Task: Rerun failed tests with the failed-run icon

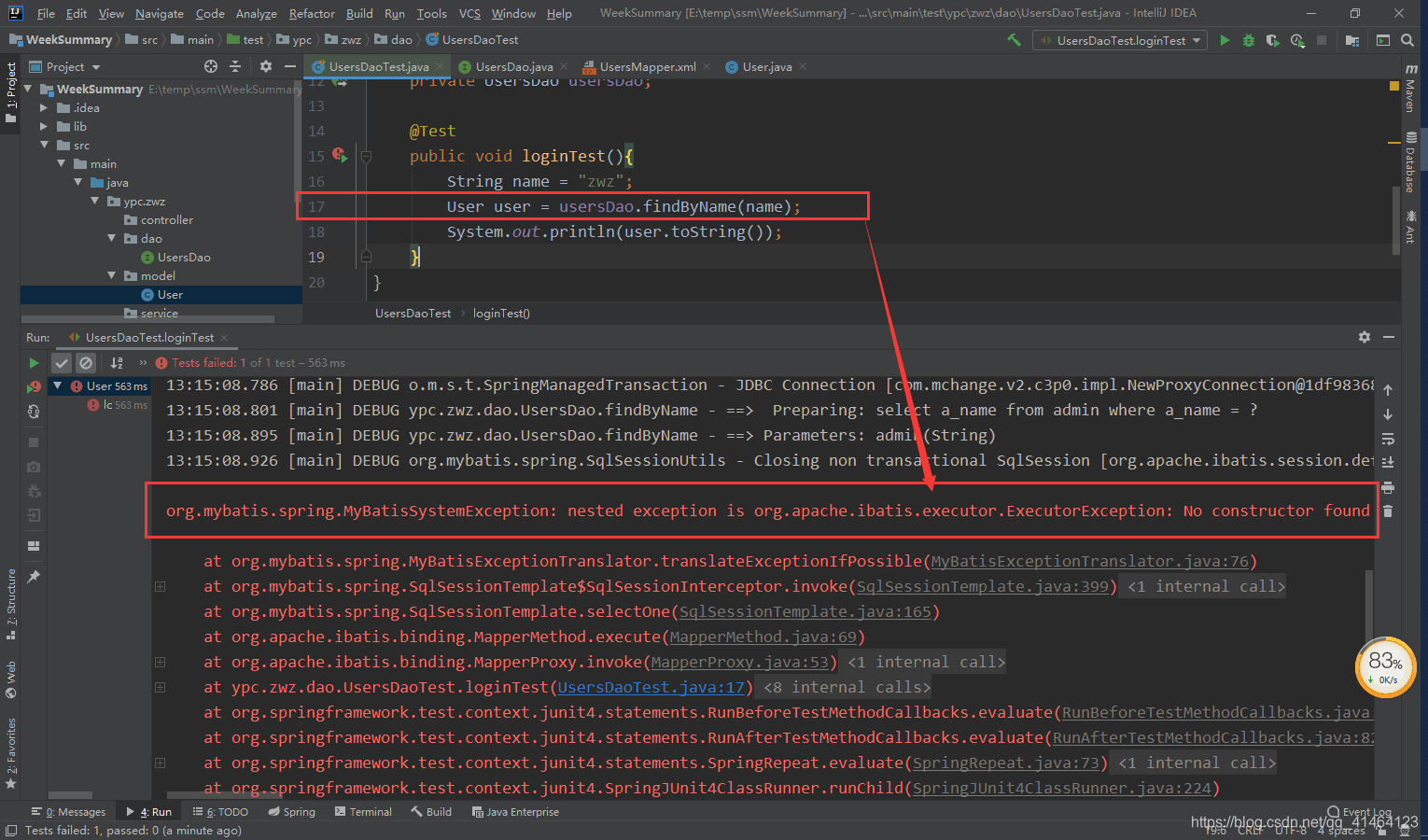Action: click(34, 385)
